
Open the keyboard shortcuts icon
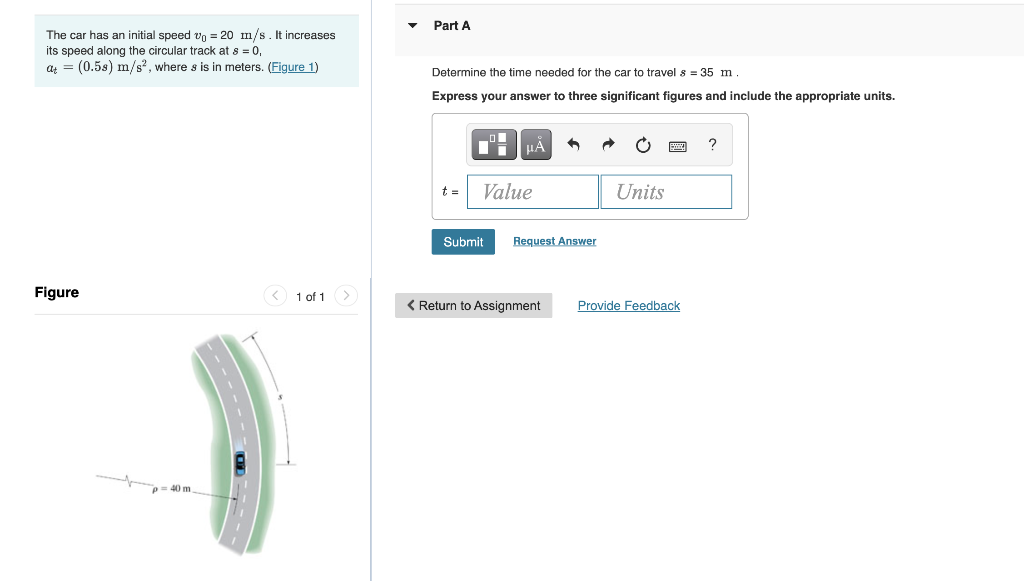(677, 144)
